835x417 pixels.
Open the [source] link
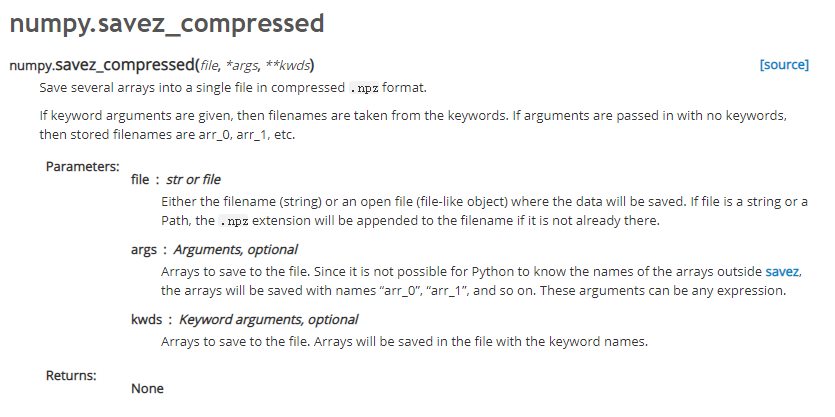point(784,65)
